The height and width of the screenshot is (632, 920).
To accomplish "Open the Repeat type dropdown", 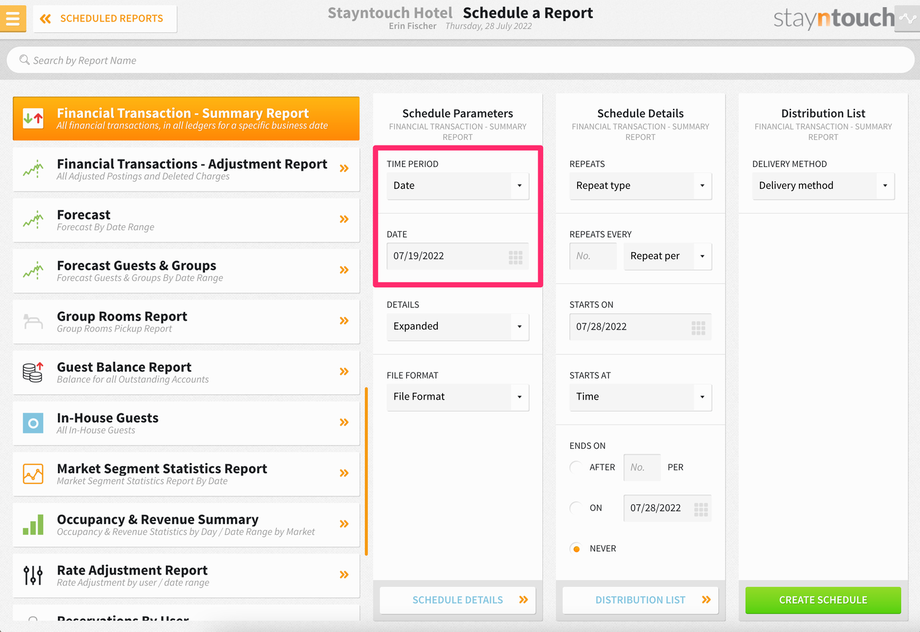I will [x=640, y=185].
